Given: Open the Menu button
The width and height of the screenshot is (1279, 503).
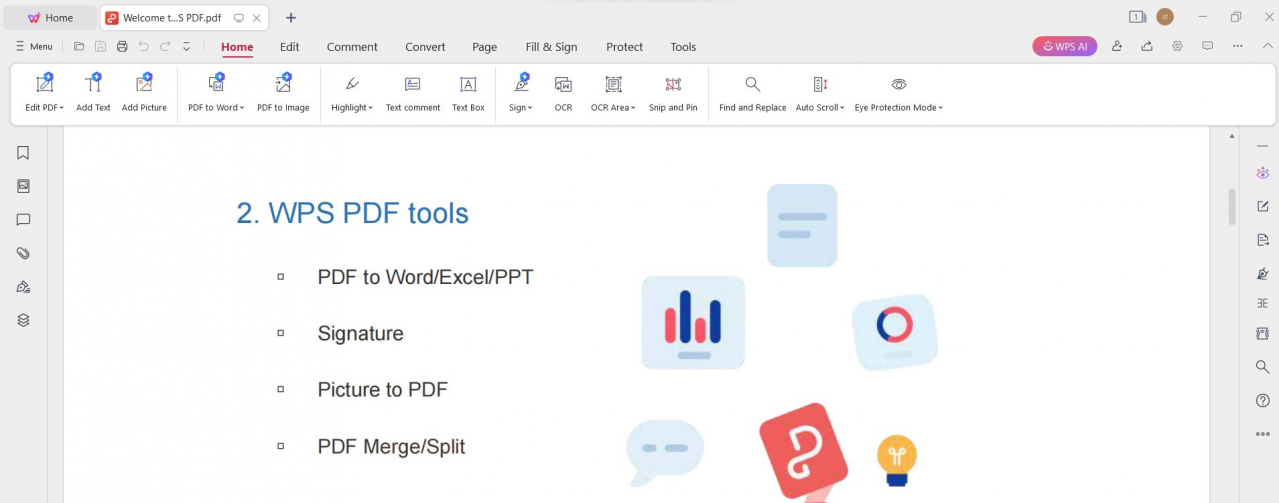Looking at the screenshot, I should (x=33, y=46).
